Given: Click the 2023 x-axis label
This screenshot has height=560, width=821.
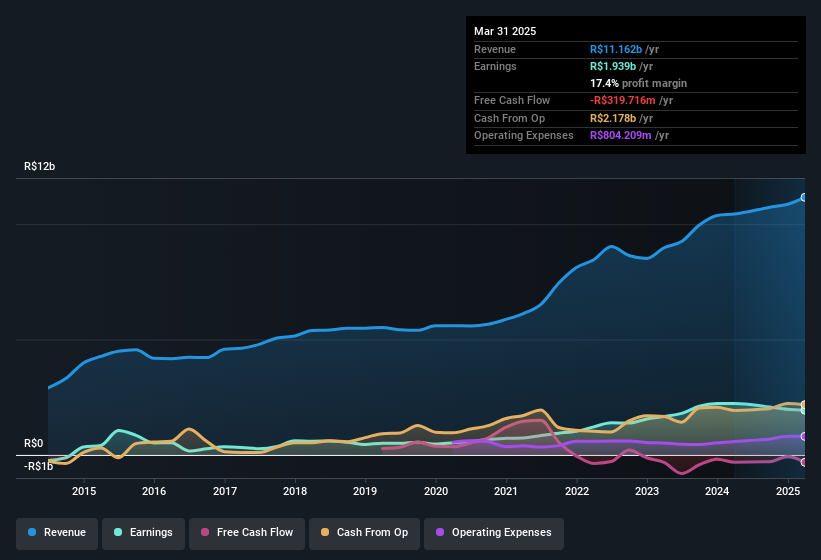Looking at the screenshot, I should pyautogui.click(x=647, y=491).
